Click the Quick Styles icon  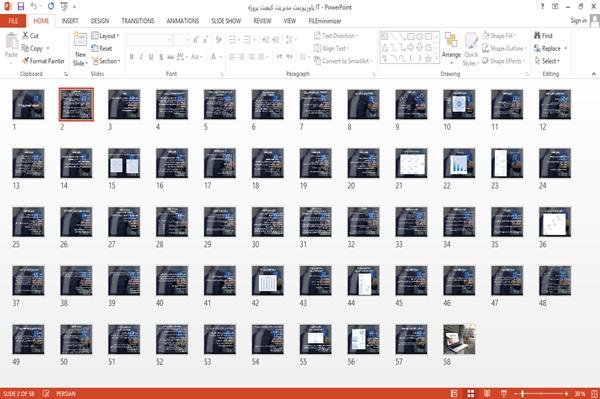click(471, 41)
